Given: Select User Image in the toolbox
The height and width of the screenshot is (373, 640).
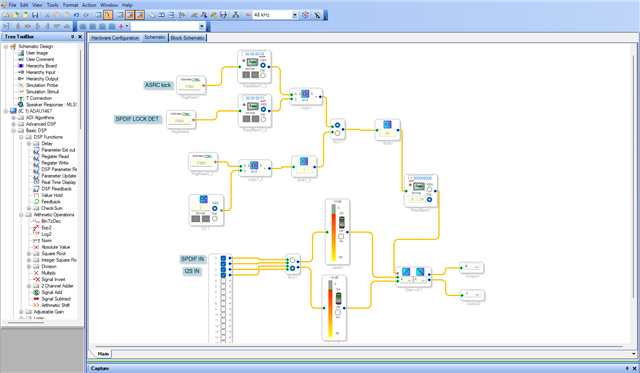Looking at the screenshot, I should tap(37, 53).
